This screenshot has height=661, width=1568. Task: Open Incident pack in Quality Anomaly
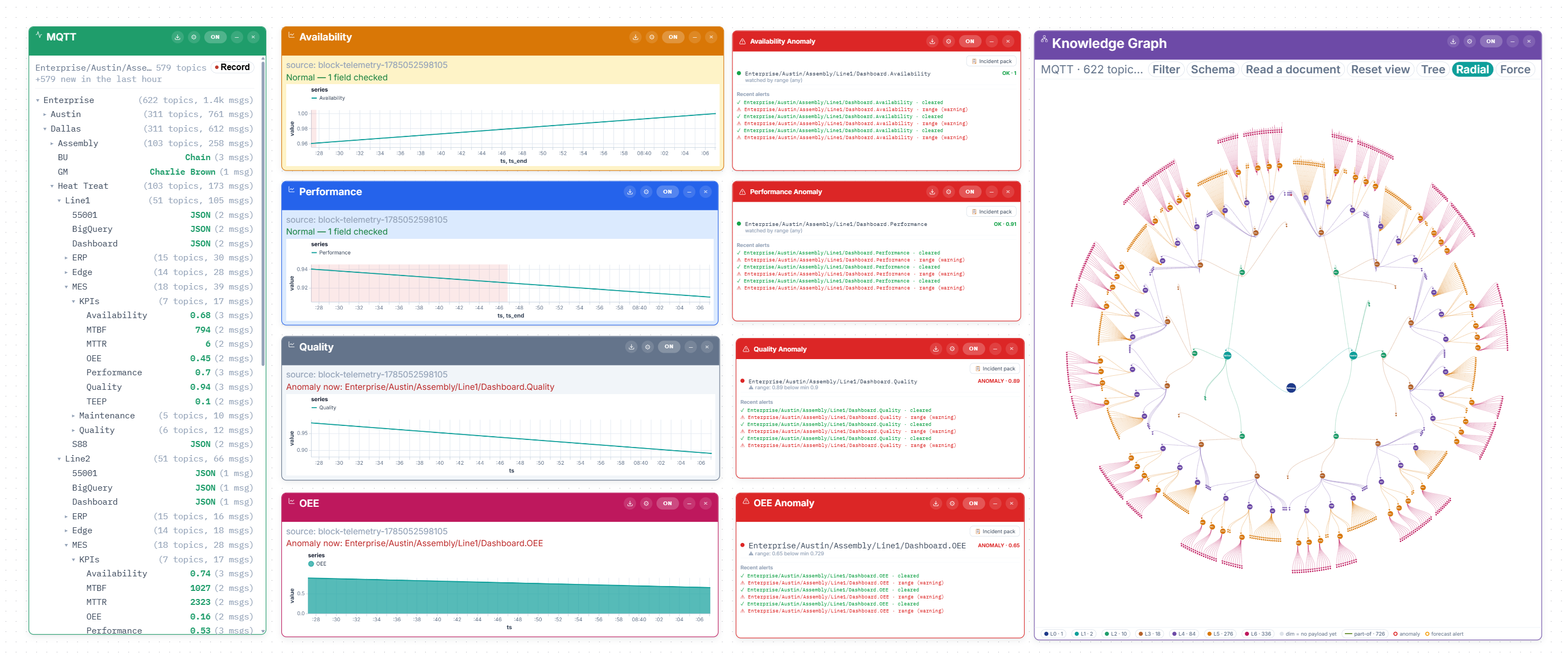coord(995,369)
